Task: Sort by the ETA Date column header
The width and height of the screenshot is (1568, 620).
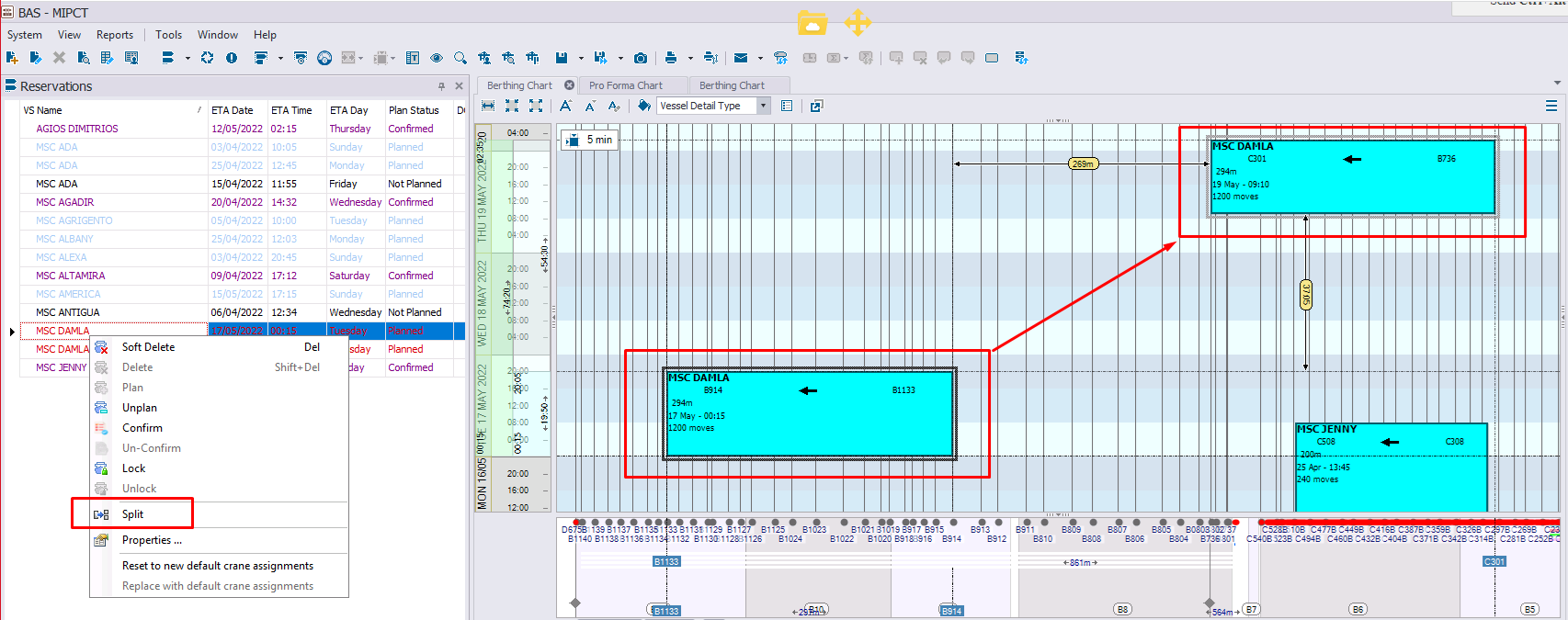Action: [237, 110]
